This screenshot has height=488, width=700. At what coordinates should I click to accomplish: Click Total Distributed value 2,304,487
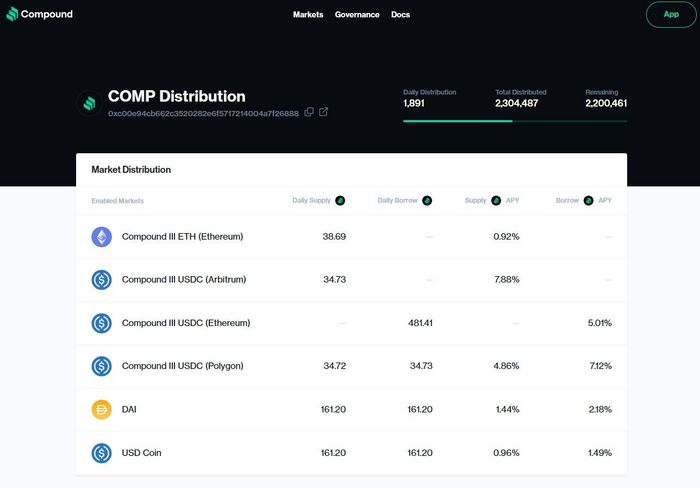[517, 103]
